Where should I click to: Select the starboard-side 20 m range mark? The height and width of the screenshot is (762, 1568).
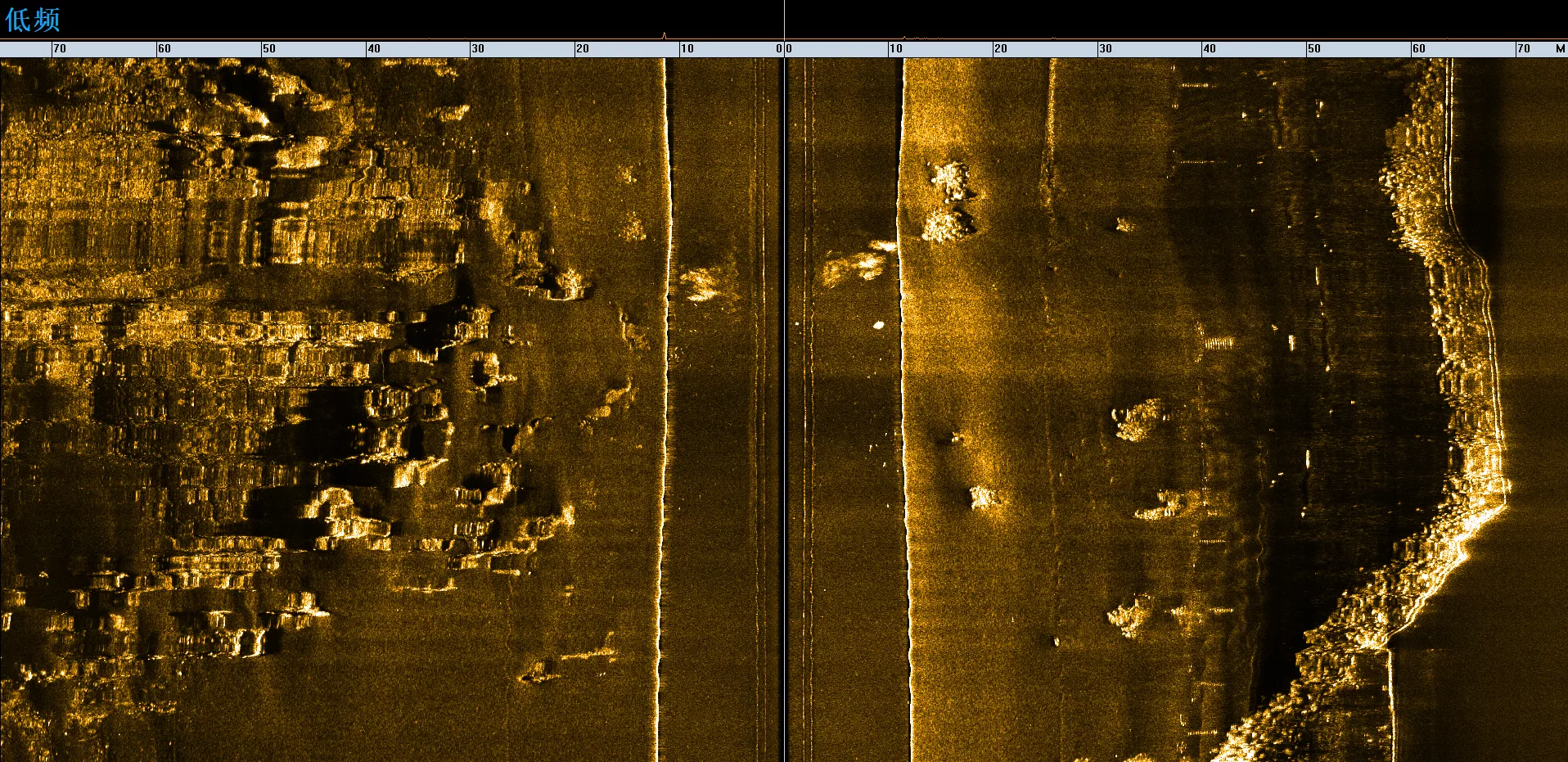(1001, 49)
